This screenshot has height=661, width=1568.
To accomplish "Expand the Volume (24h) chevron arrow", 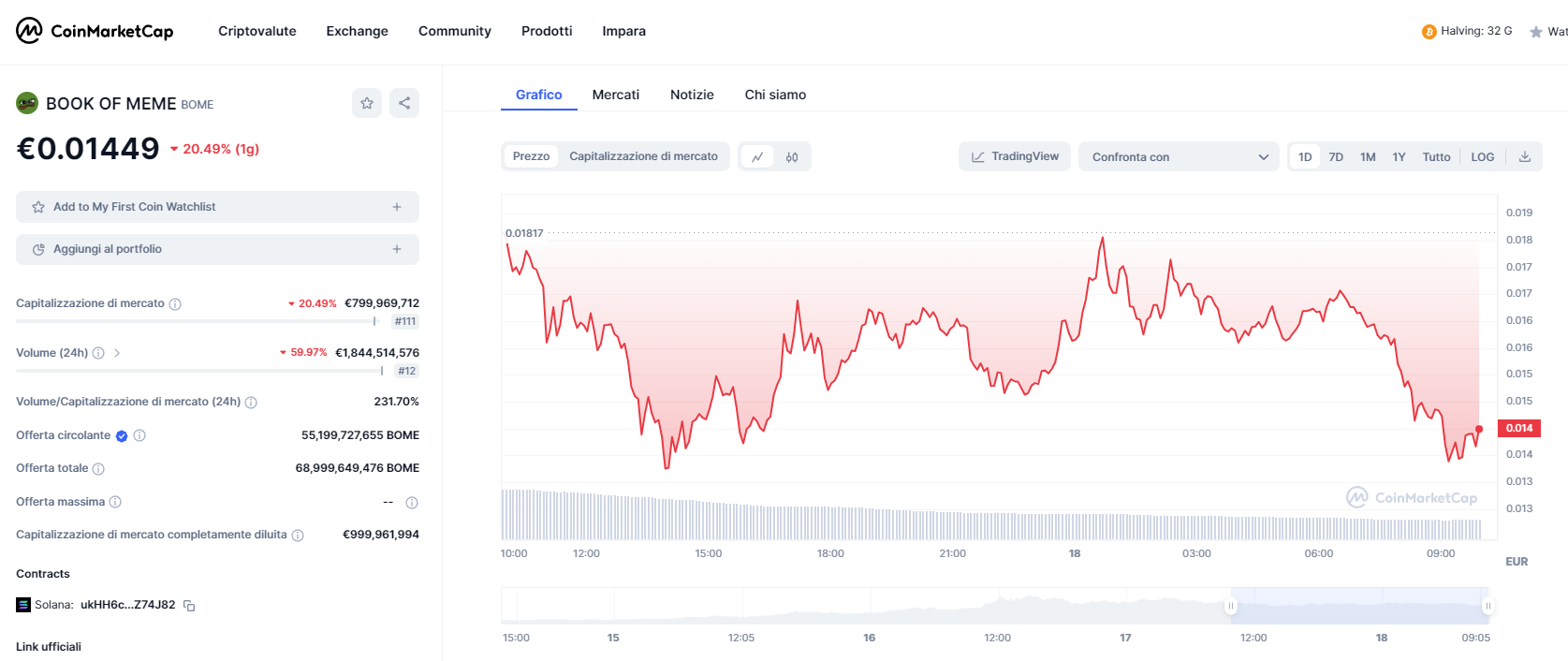I will [117, 353].
